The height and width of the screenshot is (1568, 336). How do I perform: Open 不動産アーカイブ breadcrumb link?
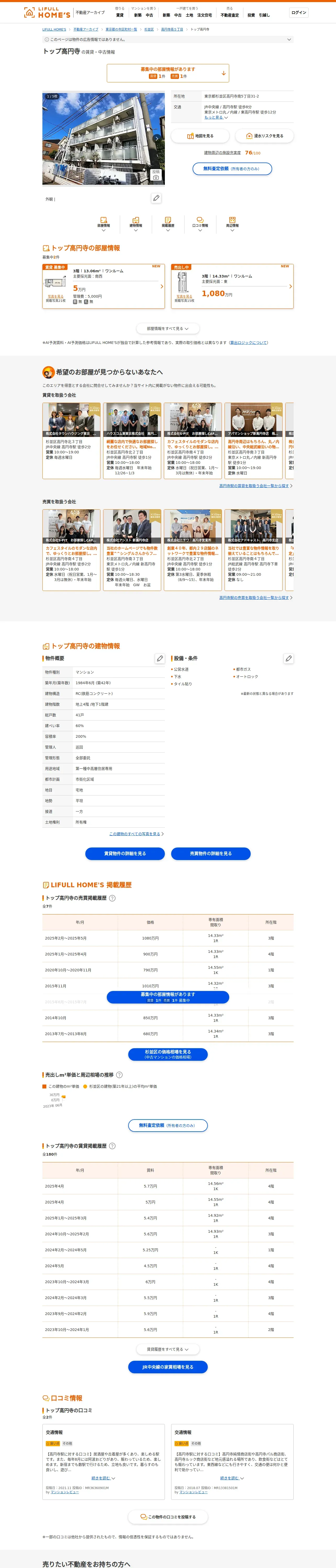tap(86, 29)
